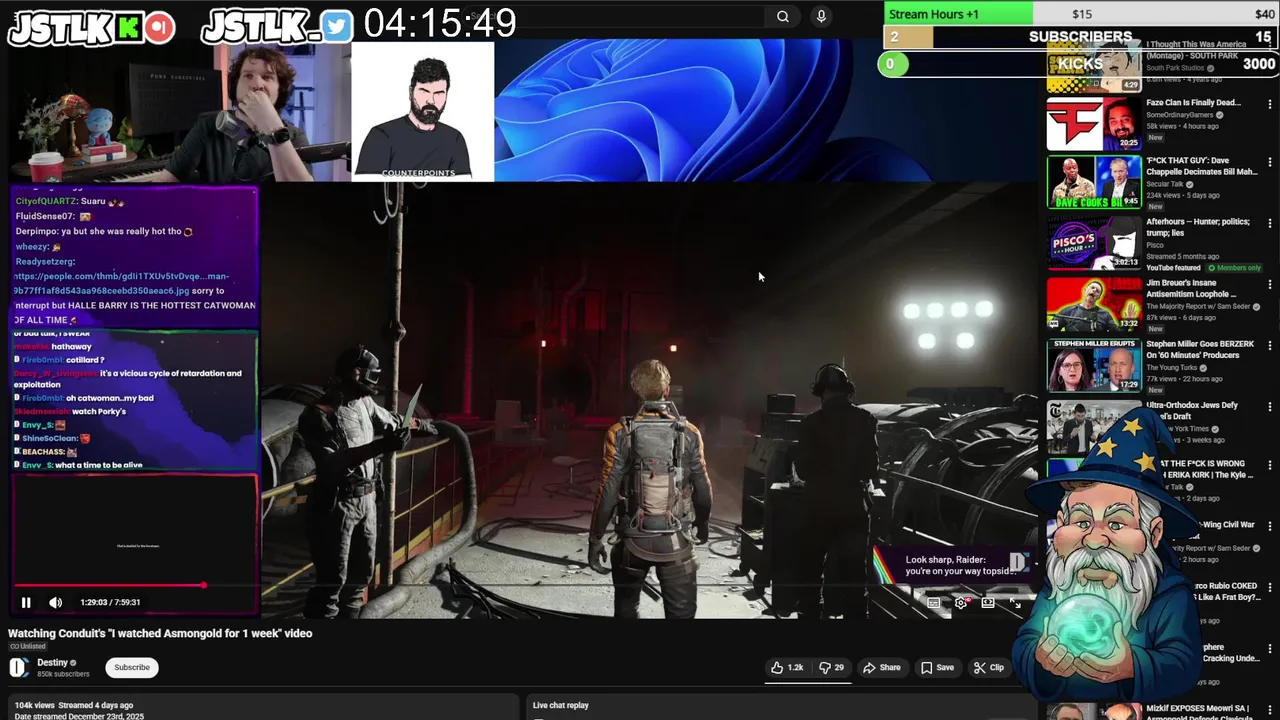The image size is (1280, 720).
Task: Save the video to a playlist
Action: click(937, 667)
